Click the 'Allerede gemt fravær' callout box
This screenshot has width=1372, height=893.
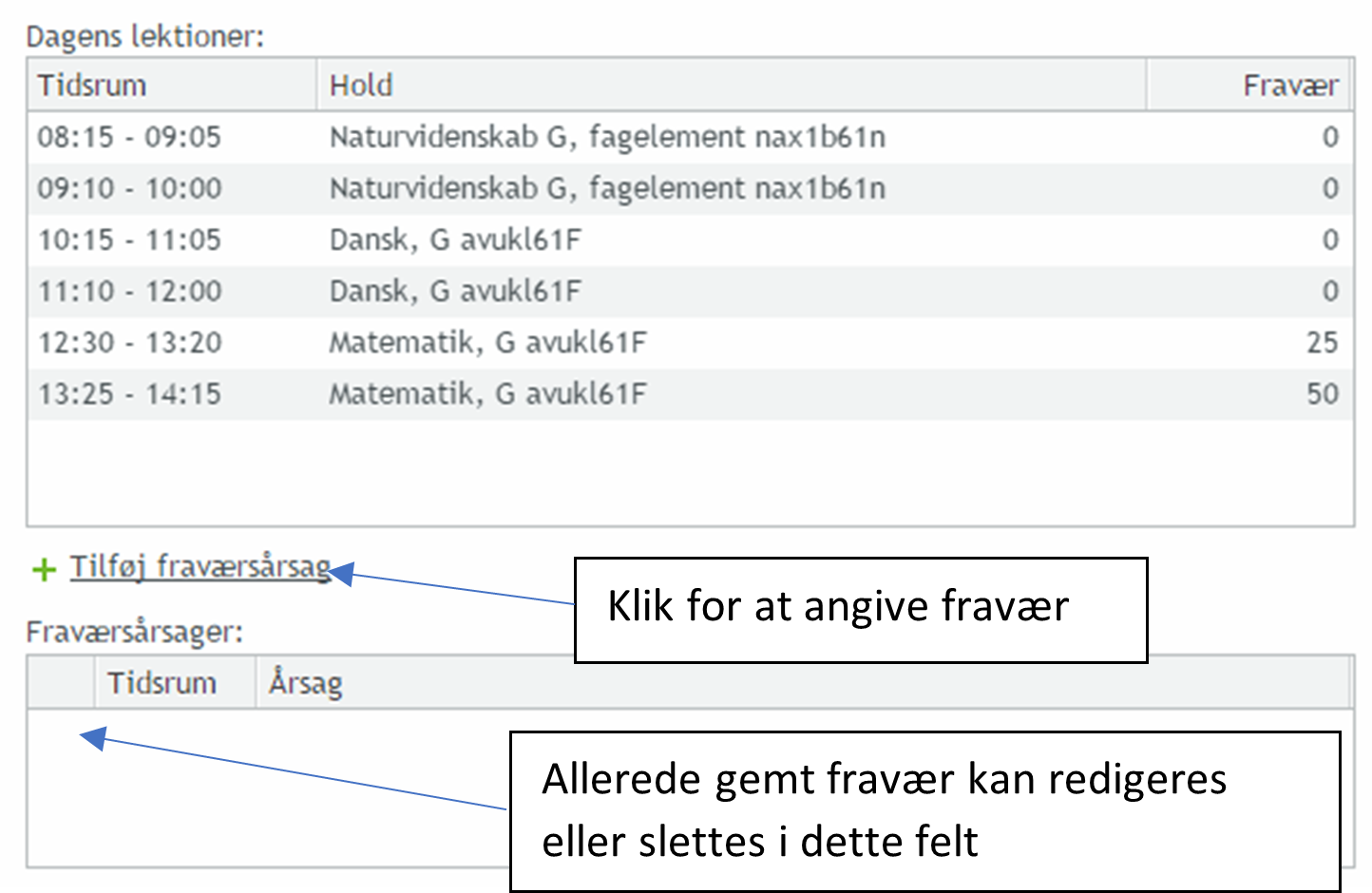(x=924, y=809)
